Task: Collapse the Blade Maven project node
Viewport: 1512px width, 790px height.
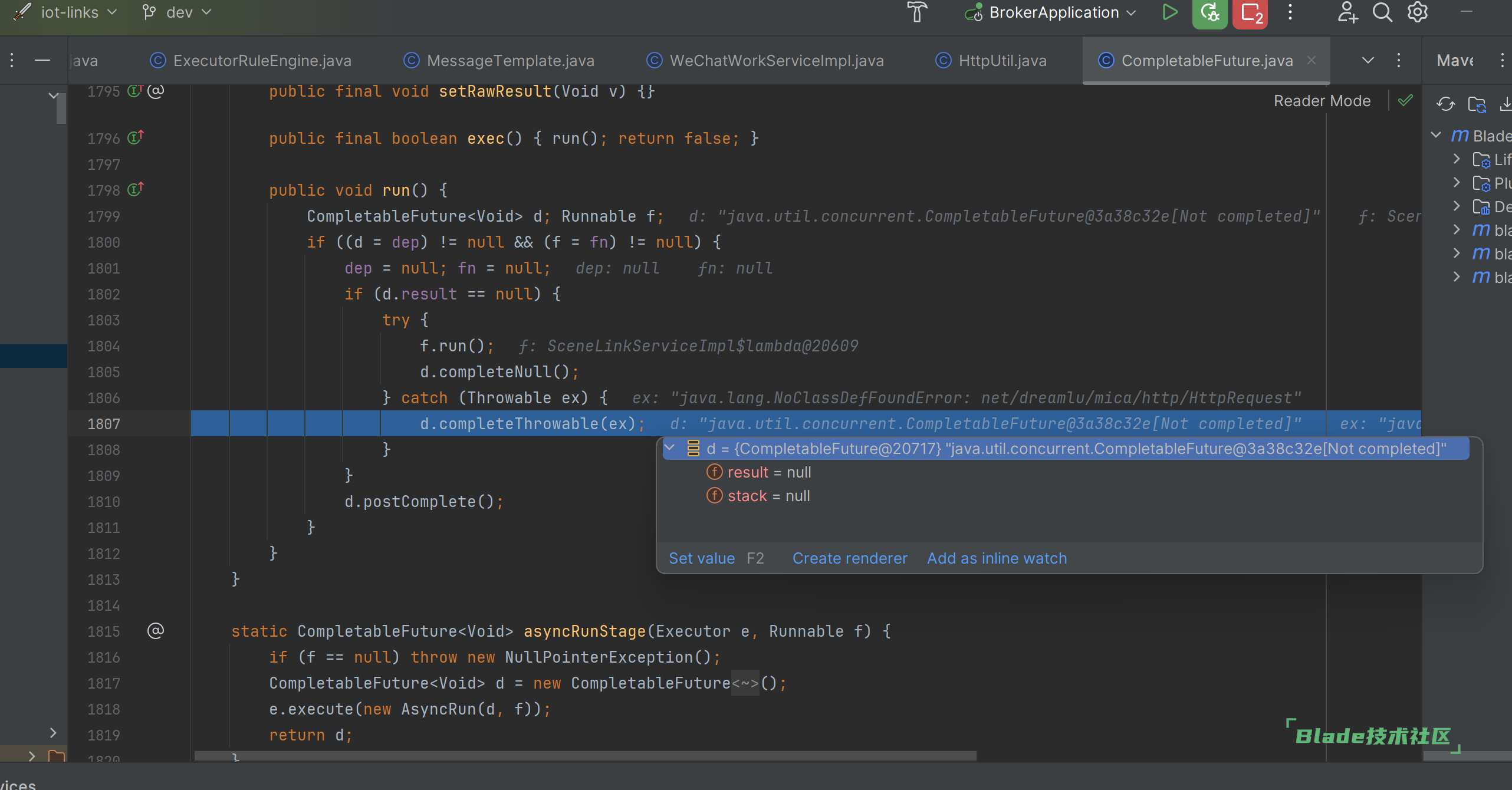Action: [x=1437, y=136]
